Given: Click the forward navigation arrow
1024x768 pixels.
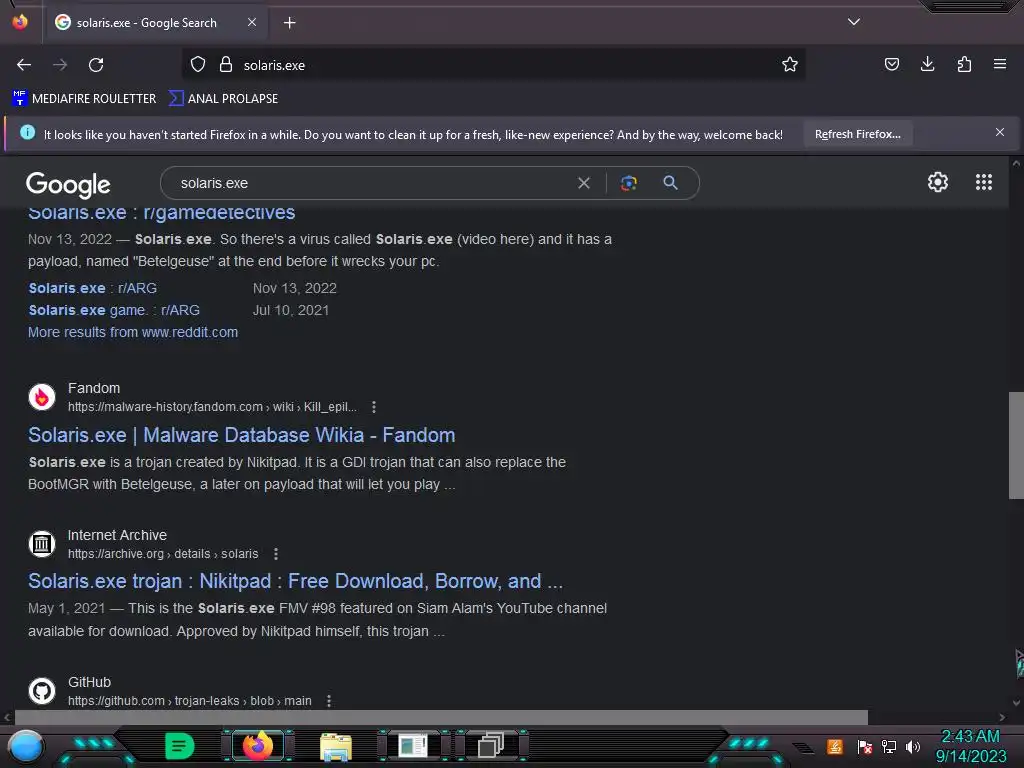Looking at the screenshot, I should point(60,65).
